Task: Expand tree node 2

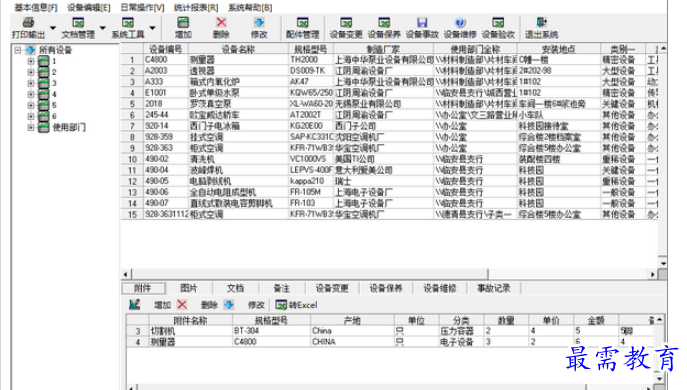Action: click(x=31, y=72)
